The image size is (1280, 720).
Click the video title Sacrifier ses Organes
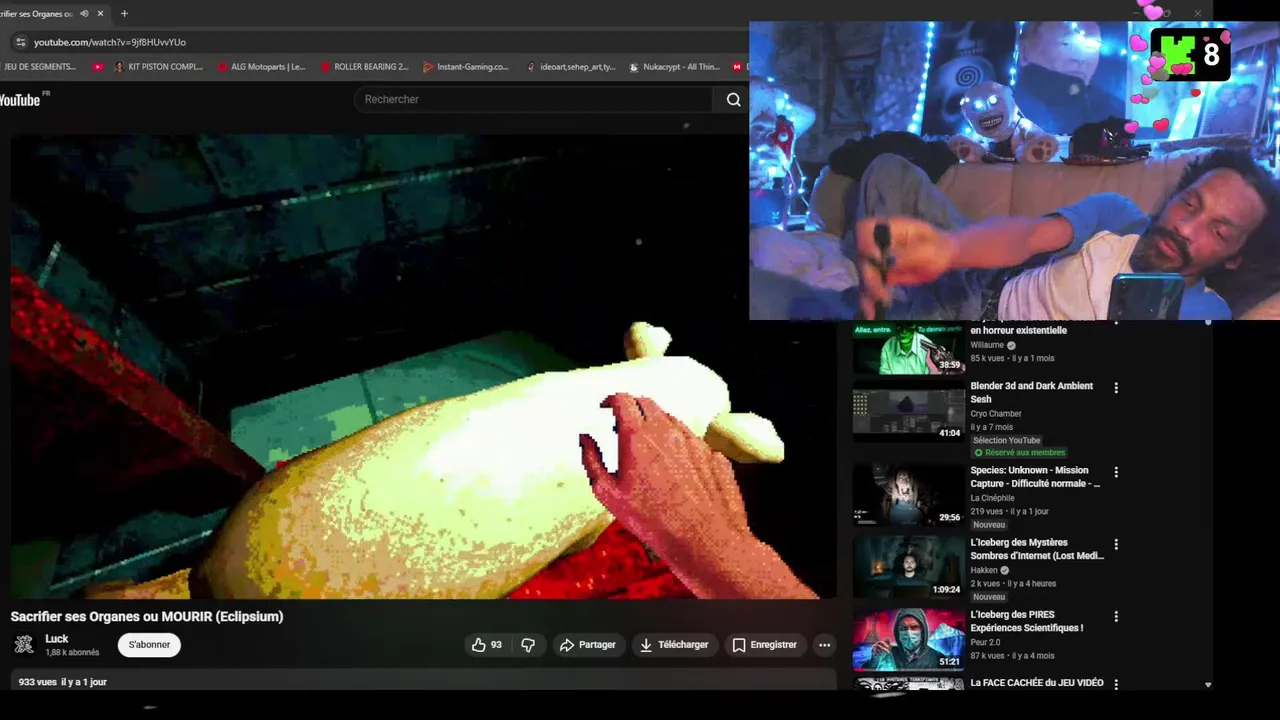pos(147,616)
